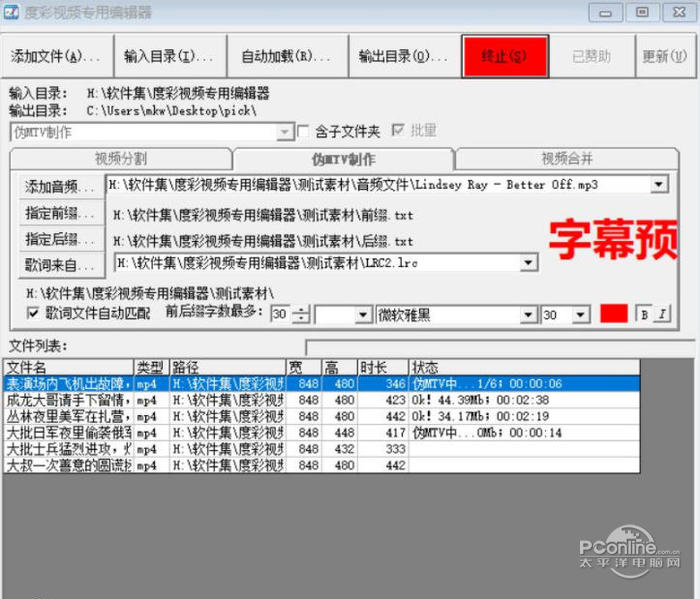This screenshot has height=599, width=700.
Task: Expand the audio file path dropdown
Action: pyautogui.click(x=659, y=184)
